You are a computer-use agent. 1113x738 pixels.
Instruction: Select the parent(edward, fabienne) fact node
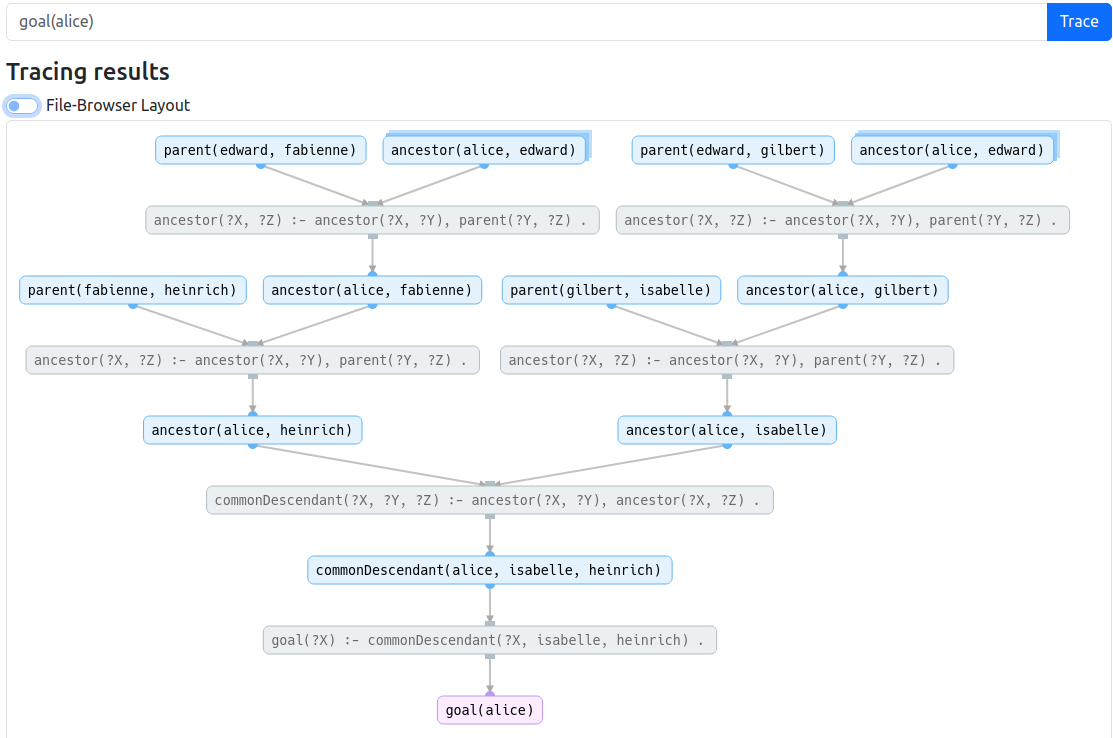tap(261, 150)
